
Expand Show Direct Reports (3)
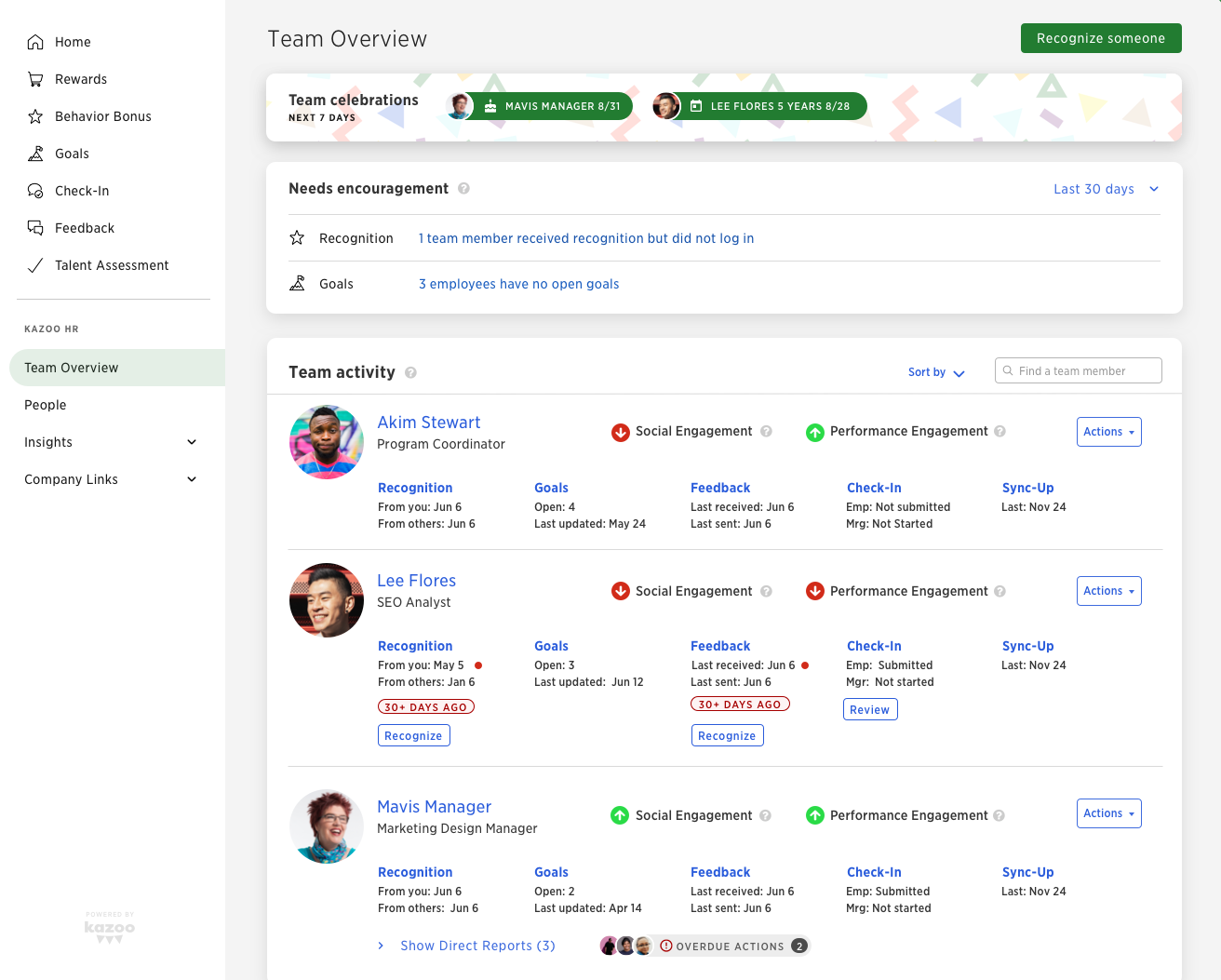pos(477,946)
